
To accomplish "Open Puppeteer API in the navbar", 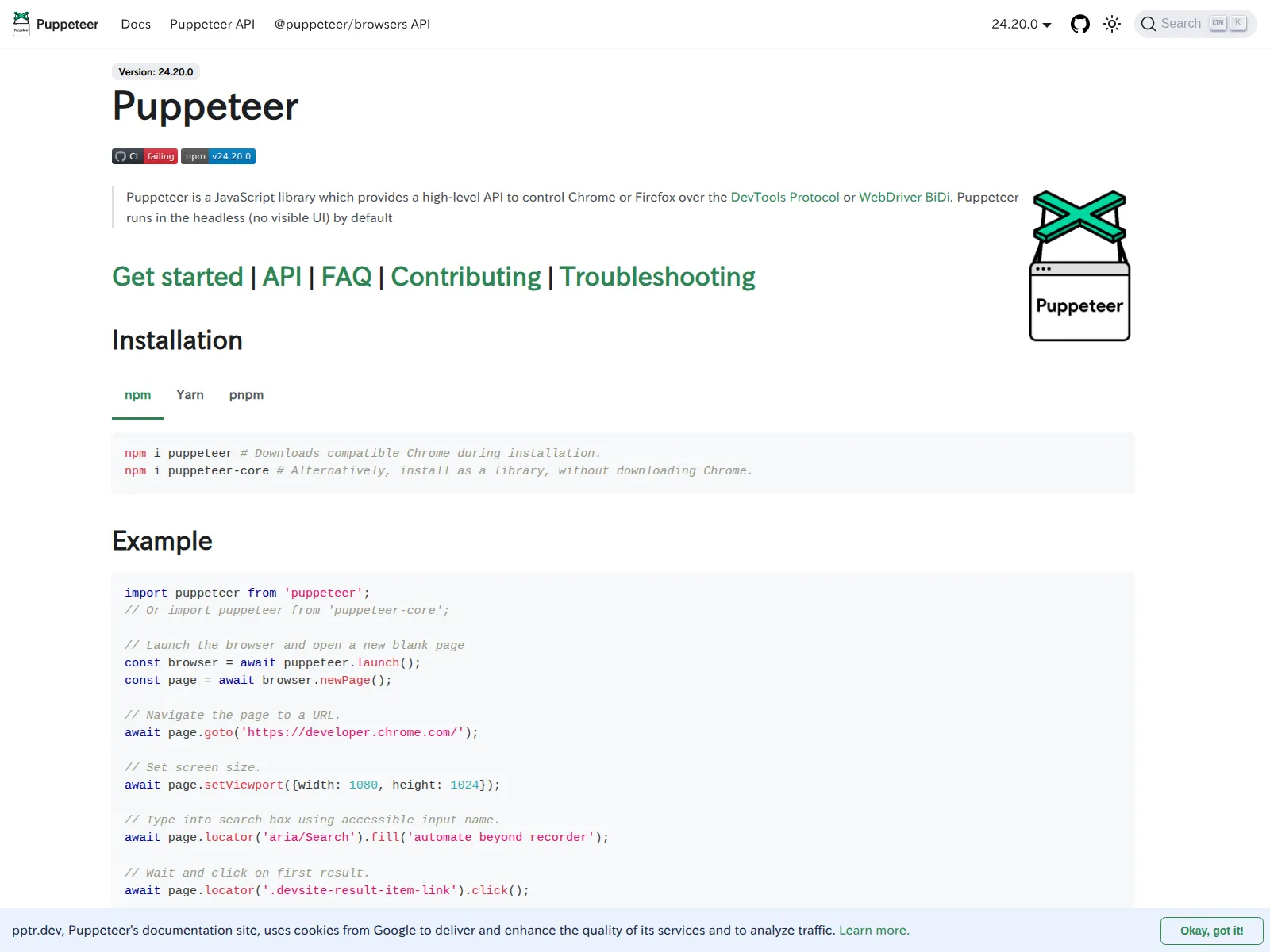I will point(212,24).
